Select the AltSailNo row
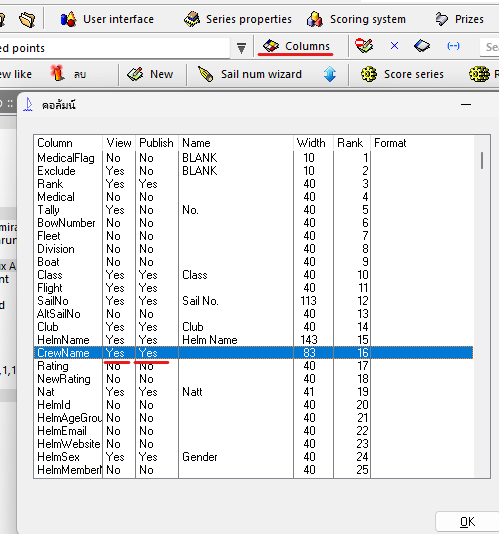499x534 pixels. (x=253, y=314)
